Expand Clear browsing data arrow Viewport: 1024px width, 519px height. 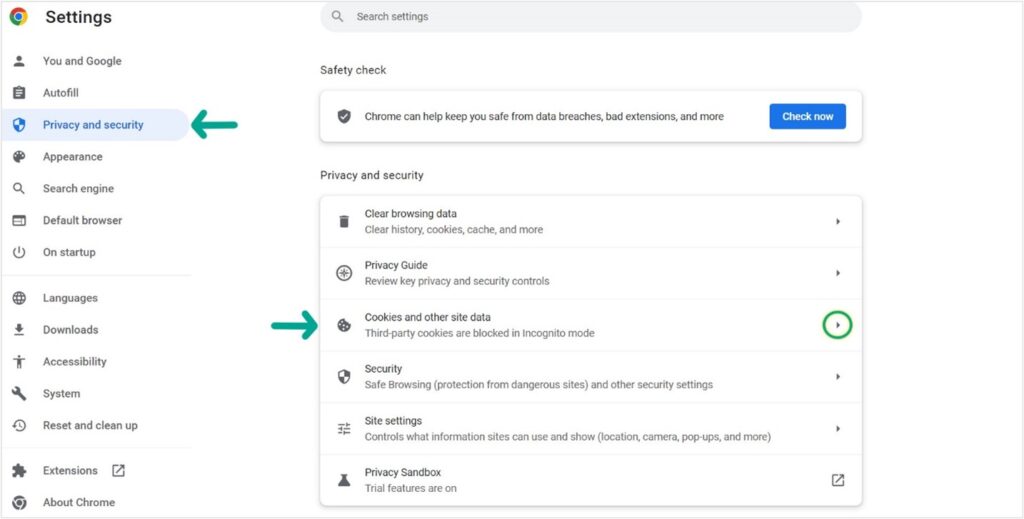838,221
